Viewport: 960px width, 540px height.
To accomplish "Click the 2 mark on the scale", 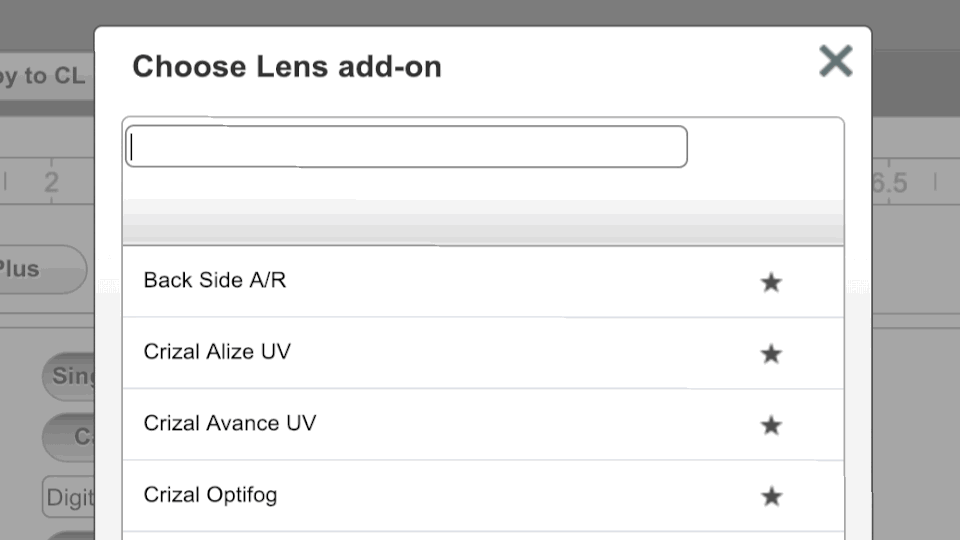I will (51, 183).
